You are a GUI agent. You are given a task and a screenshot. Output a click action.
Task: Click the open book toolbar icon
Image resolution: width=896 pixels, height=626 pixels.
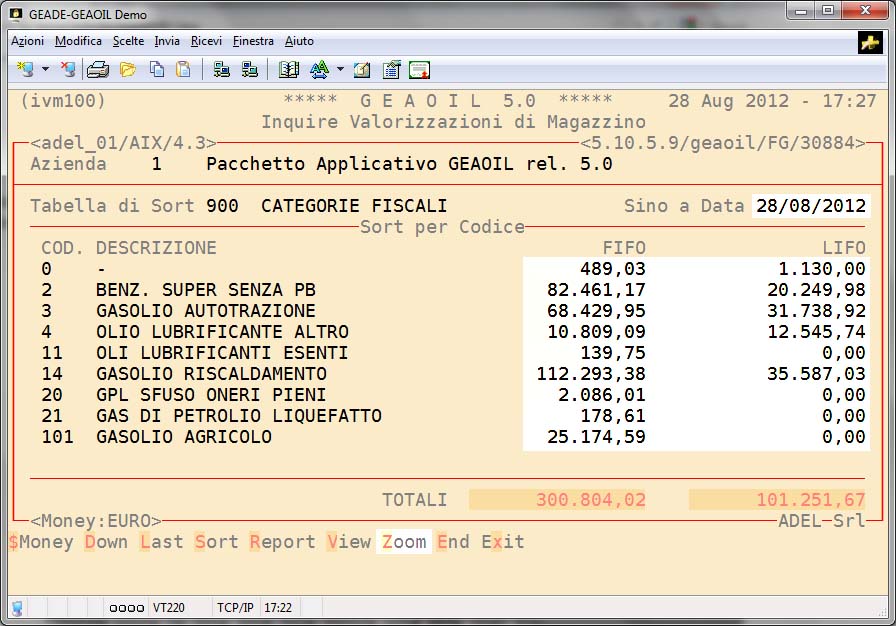[289, 69]
